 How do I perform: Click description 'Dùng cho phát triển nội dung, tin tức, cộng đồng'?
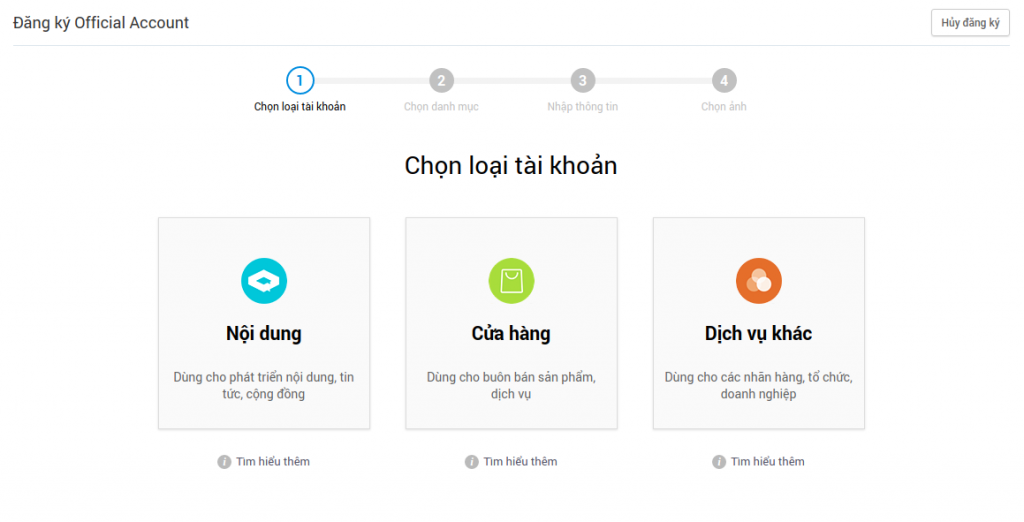coord(264,385)
